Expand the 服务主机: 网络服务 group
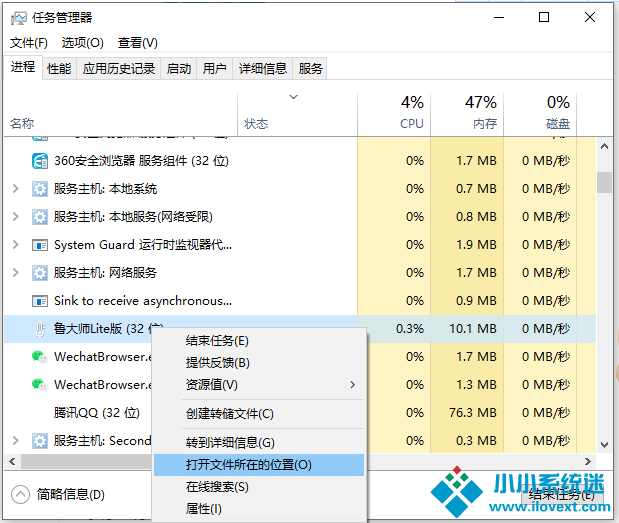Screen dimensions: 619x523 click(16, 273)
